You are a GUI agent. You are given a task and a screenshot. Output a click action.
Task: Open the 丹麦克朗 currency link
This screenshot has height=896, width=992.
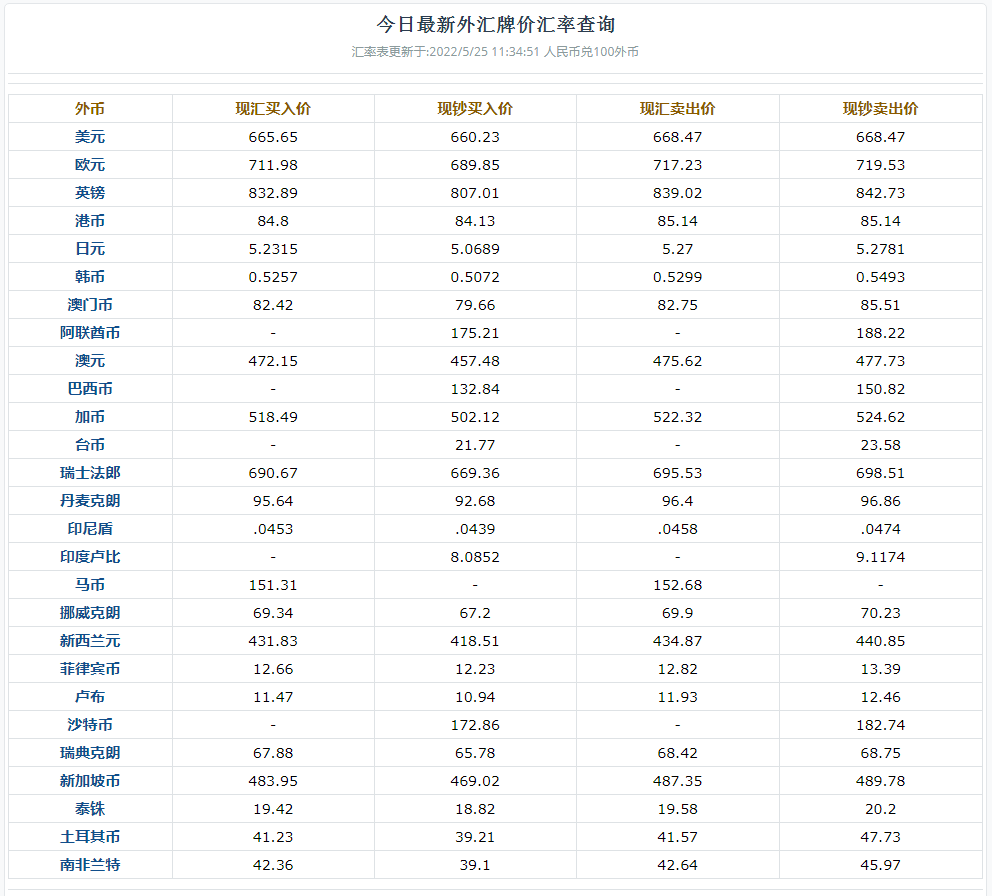coord(90,501)
